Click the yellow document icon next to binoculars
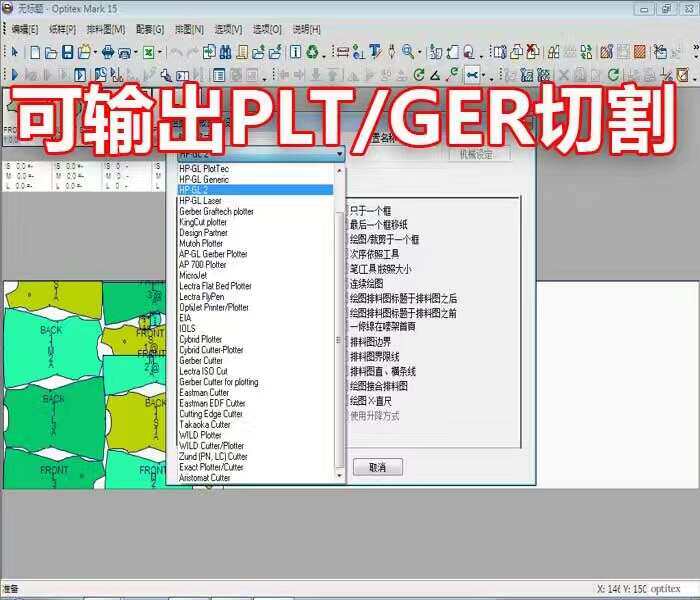This screenshot has height=600, width=700. [x=242, y=52]
